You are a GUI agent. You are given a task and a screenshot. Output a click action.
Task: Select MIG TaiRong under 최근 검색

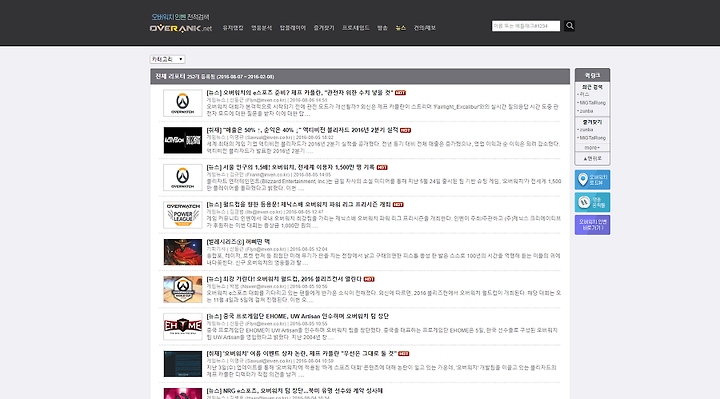pyautogui.click(x=592, y=103)
